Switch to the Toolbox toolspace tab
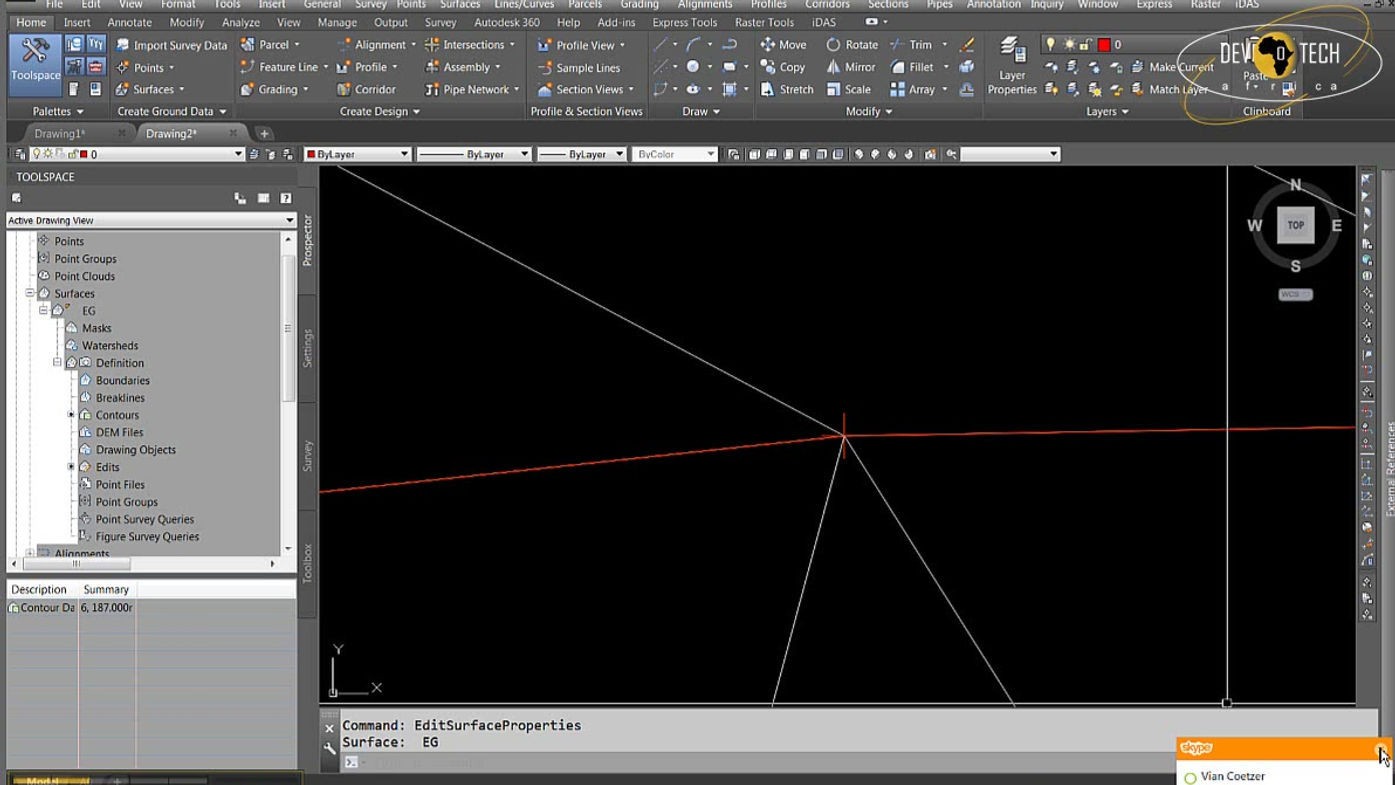 point(308,563)
